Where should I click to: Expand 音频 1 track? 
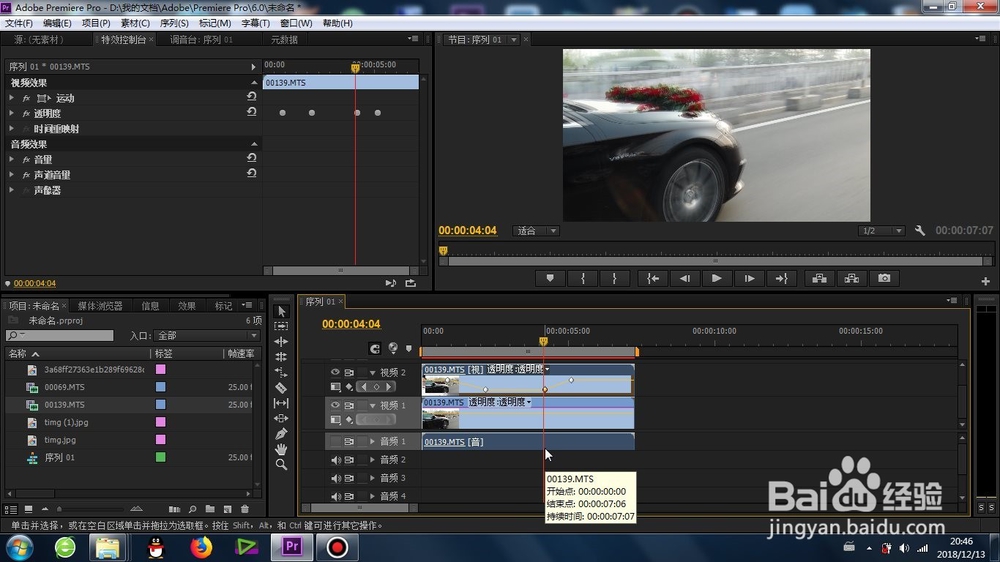[x=372, y=441]
